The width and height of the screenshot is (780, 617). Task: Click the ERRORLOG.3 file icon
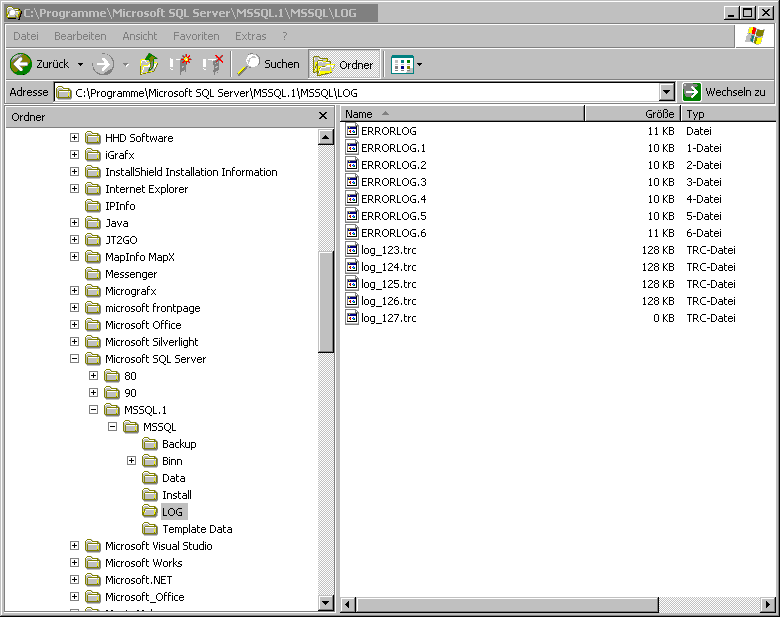351,182
